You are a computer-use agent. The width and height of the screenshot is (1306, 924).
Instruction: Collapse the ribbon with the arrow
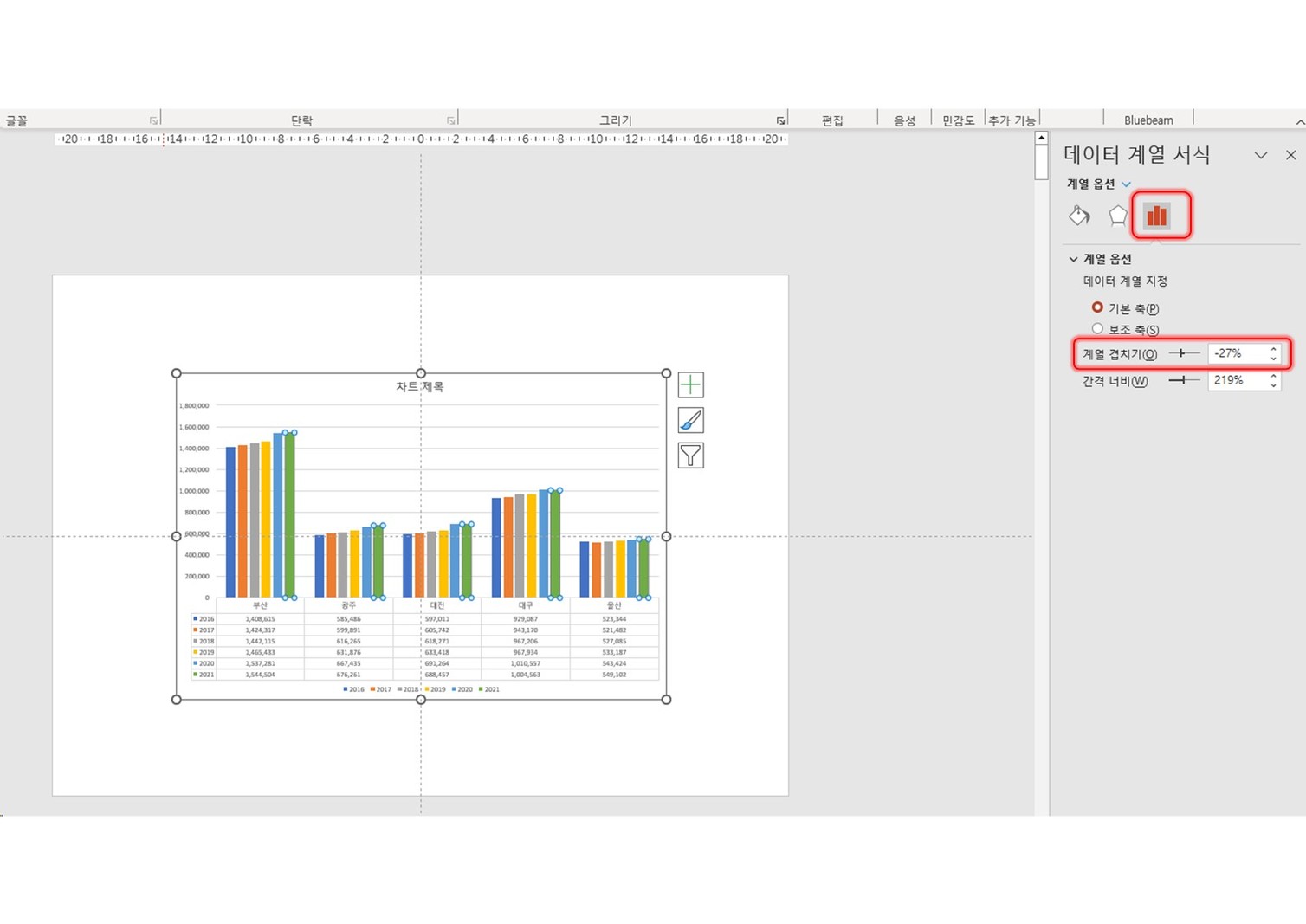pos(1299,122)
